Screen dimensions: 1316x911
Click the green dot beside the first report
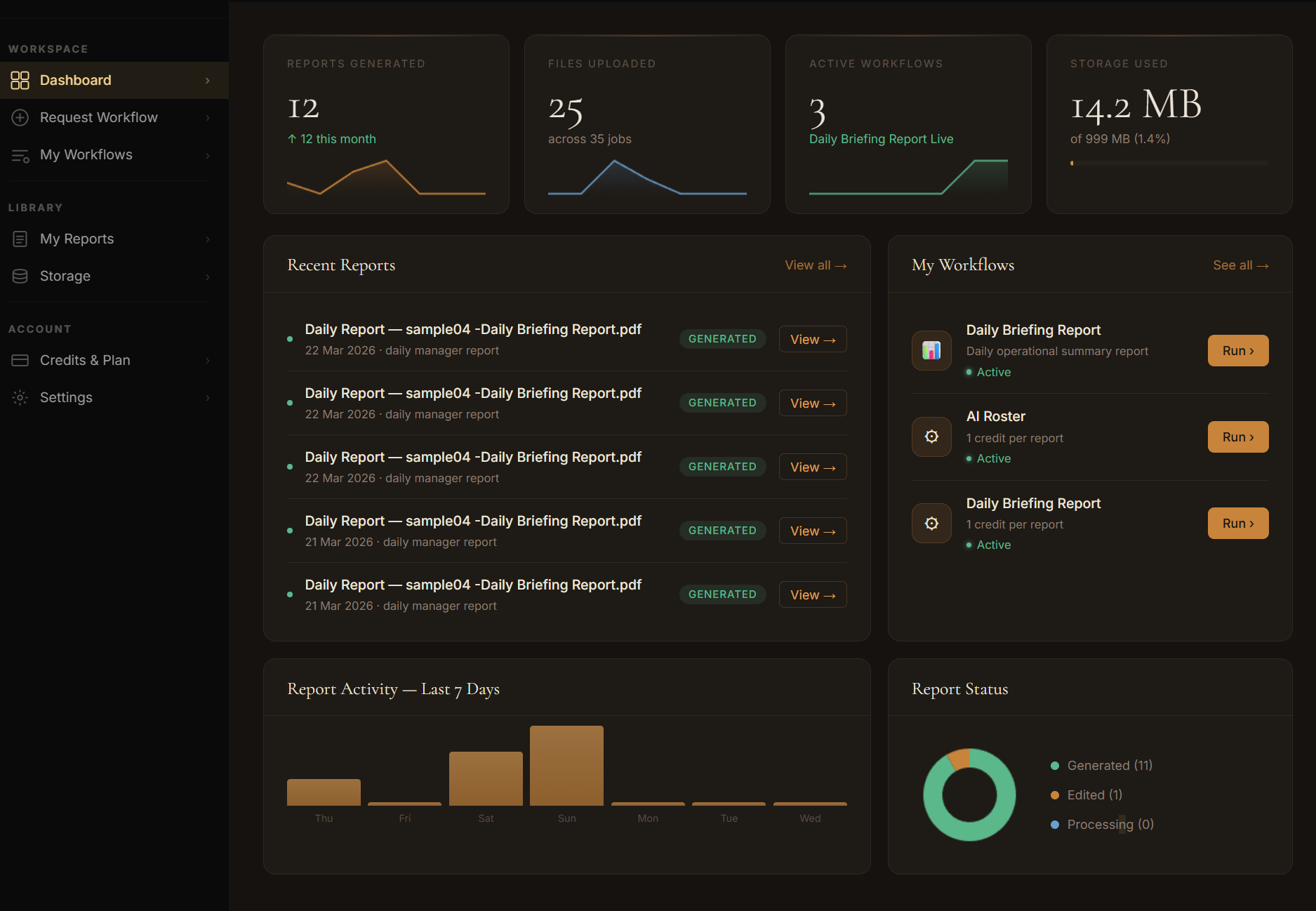pos(290,339)
